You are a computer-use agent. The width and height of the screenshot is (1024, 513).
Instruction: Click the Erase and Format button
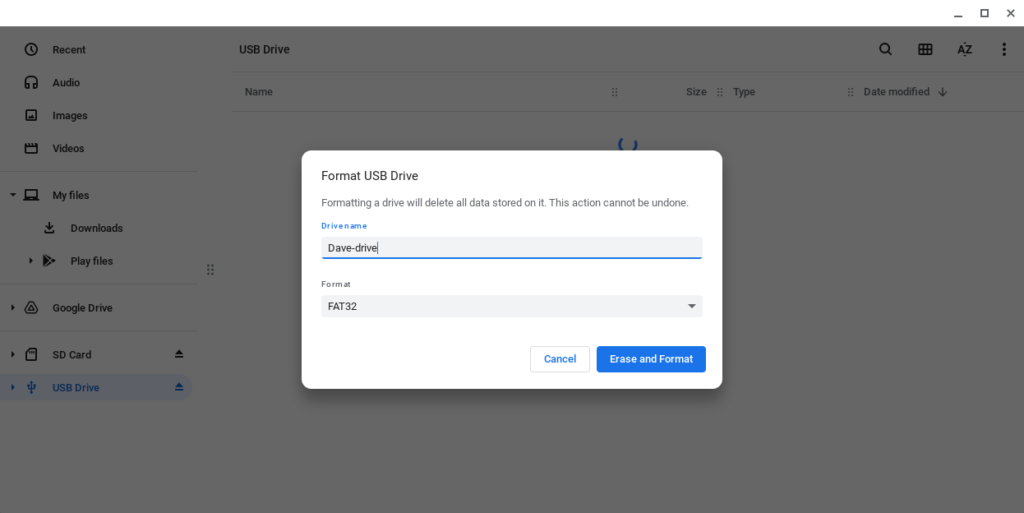pos(650,359)
